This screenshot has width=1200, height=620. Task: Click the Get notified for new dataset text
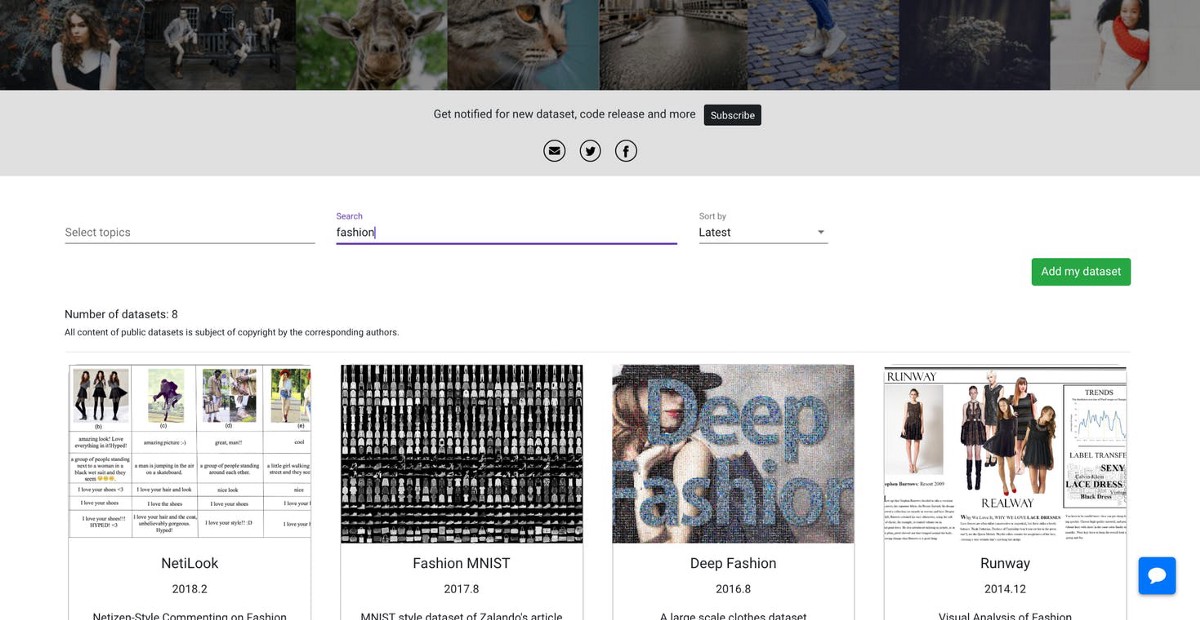pos(564,114)
